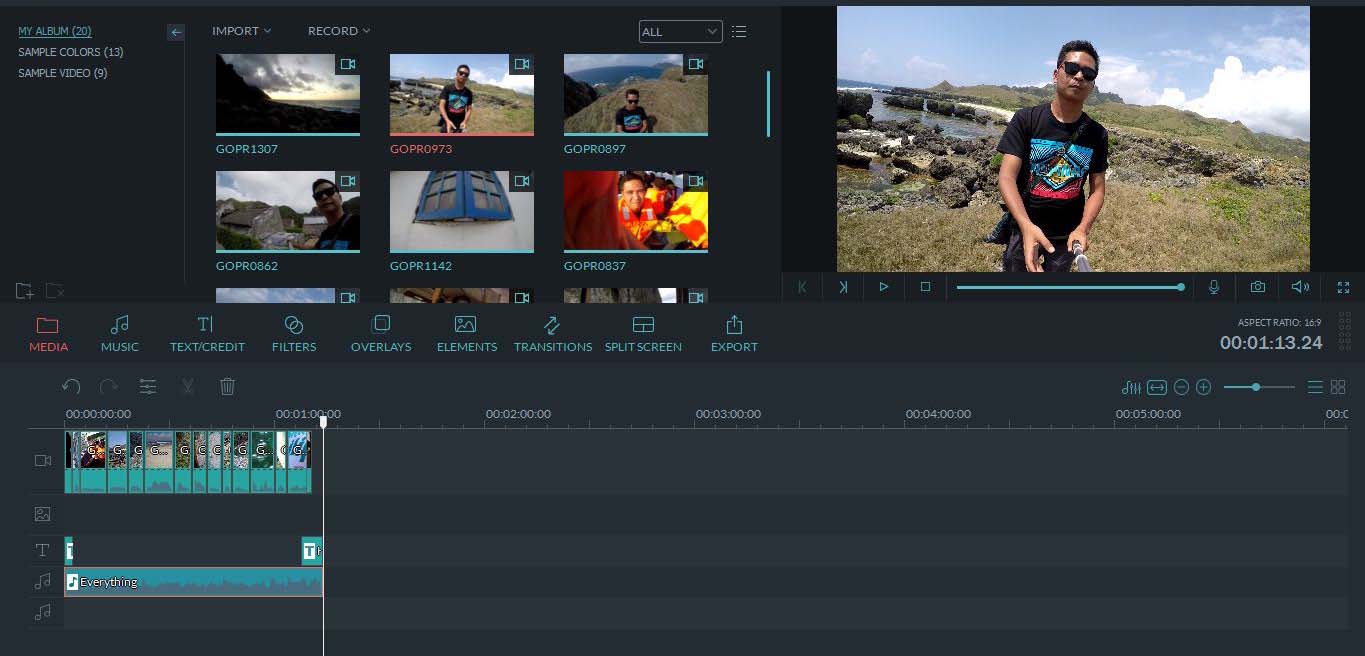1365x656 pixels.
Task: Click the timeline zoom slider
Action: 1256,387
